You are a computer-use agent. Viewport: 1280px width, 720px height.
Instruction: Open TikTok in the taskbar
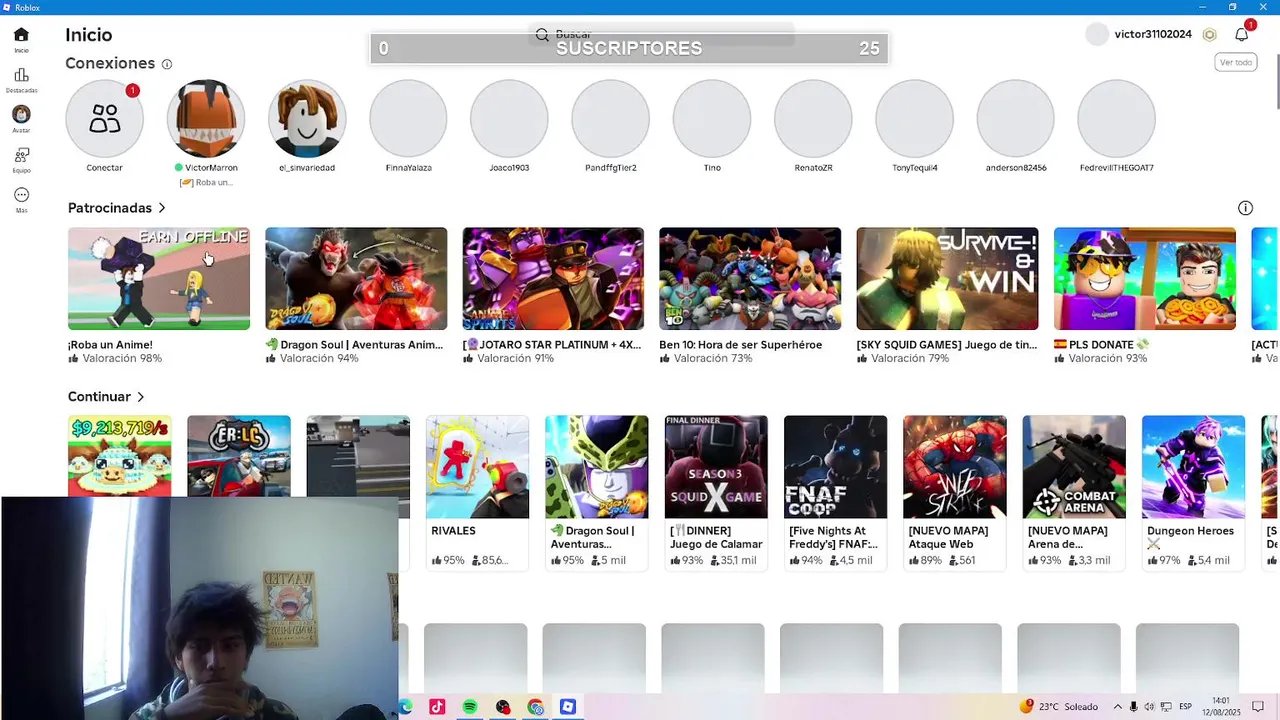pos(437,707)
